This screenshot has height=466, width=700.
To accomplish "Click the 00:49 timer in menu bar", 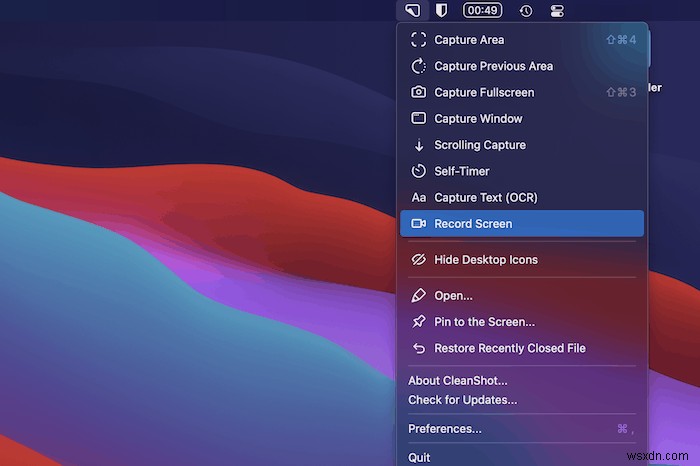I will point(482,10).
